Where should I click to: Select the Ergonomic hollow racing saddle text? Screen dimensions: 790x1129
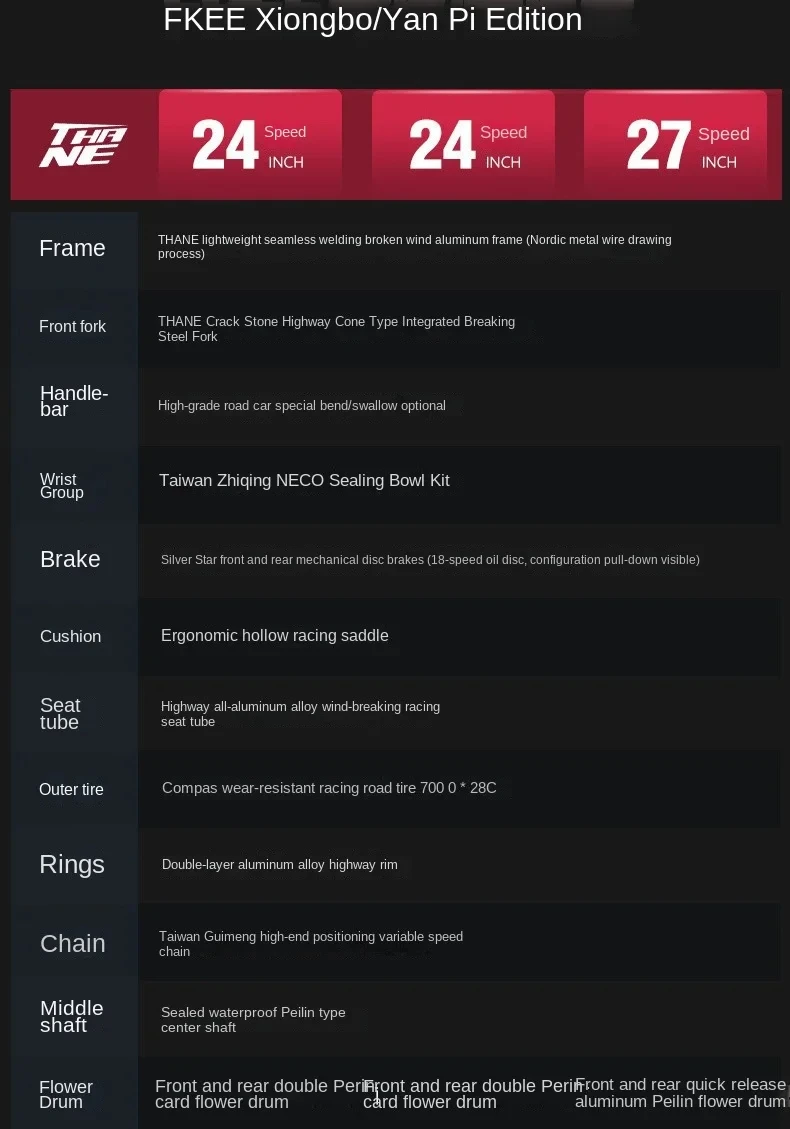click(275, 636)
